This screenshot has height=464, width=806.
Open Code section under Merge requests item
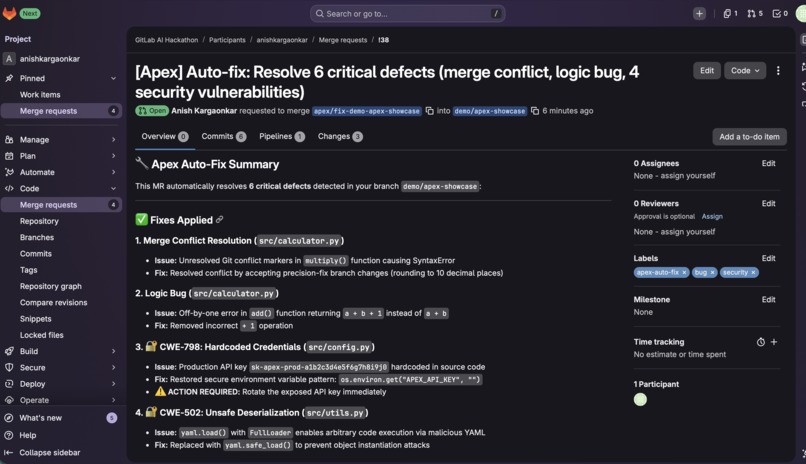[x=61, y=205]
